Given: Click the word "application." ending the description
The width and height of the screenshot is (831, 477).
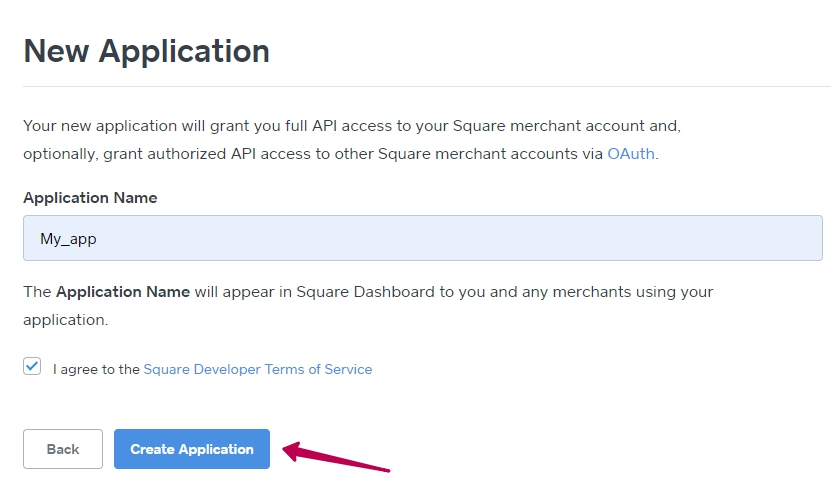Looking at the screenshot, I should click(x=65, y=320).
